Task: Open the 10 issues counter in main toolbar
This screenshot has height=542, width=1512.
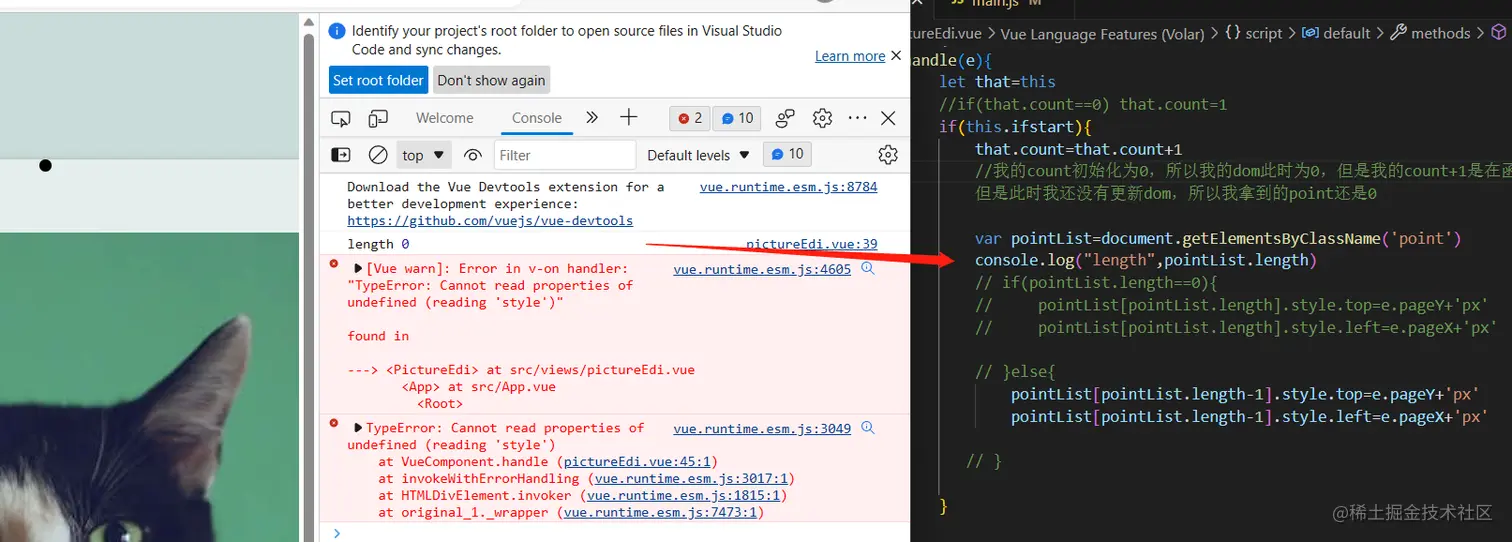Action: [738, 118]
